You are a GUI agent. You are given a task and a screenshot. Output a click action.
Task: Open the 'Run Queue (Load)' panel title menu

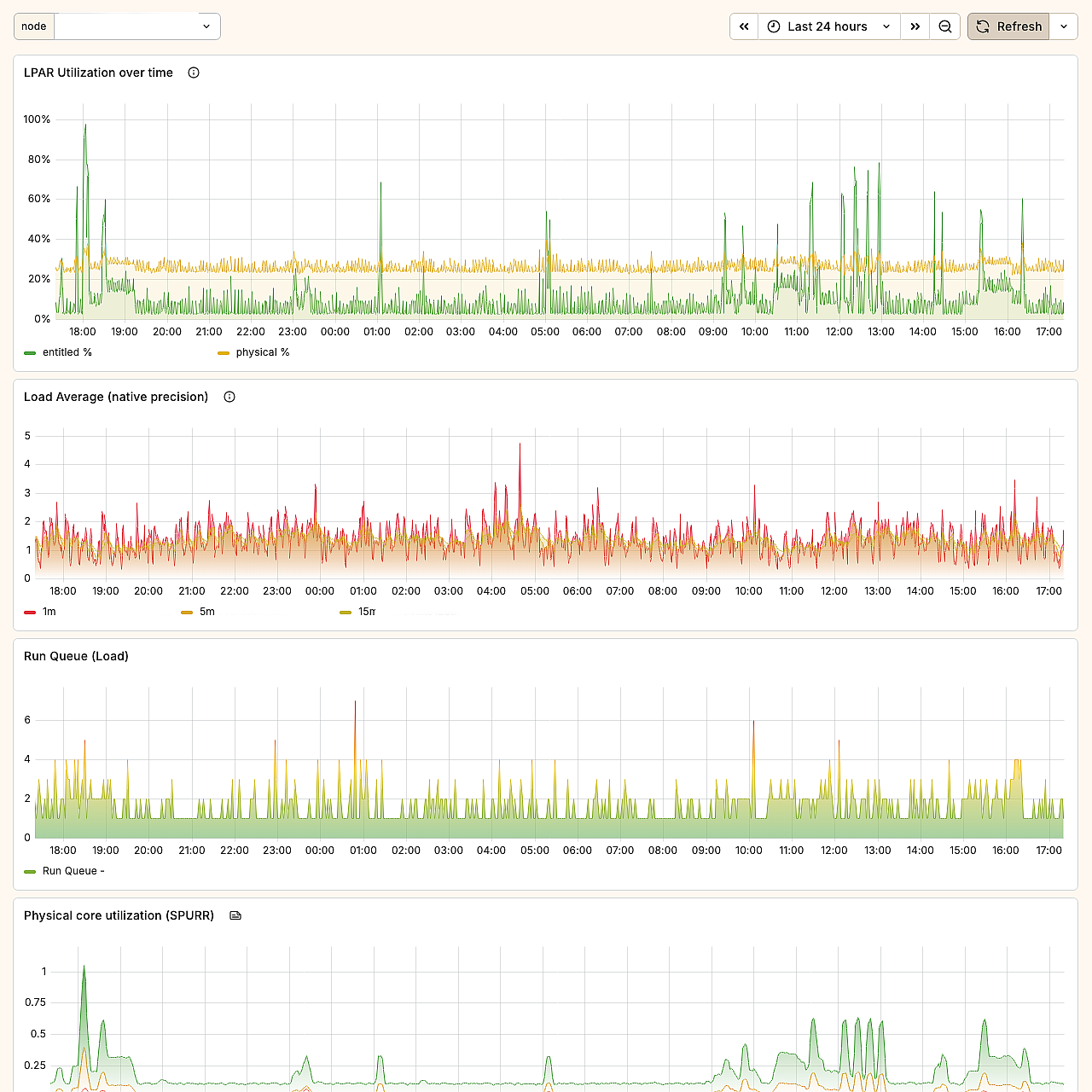pos(76,656)
